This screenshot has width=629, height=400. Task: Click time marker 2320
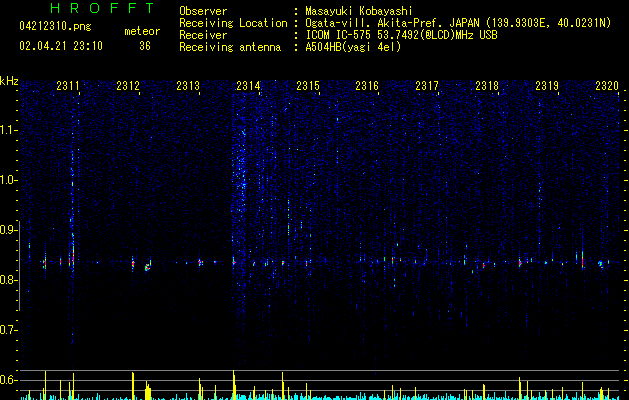point(607,85)
